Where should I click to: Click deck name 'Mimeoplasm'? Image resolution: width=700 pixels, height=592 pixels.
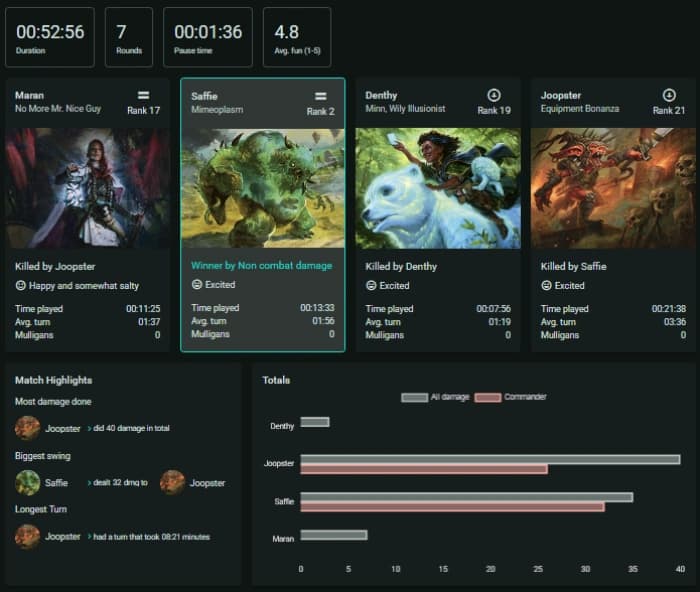tap(217, 109)
